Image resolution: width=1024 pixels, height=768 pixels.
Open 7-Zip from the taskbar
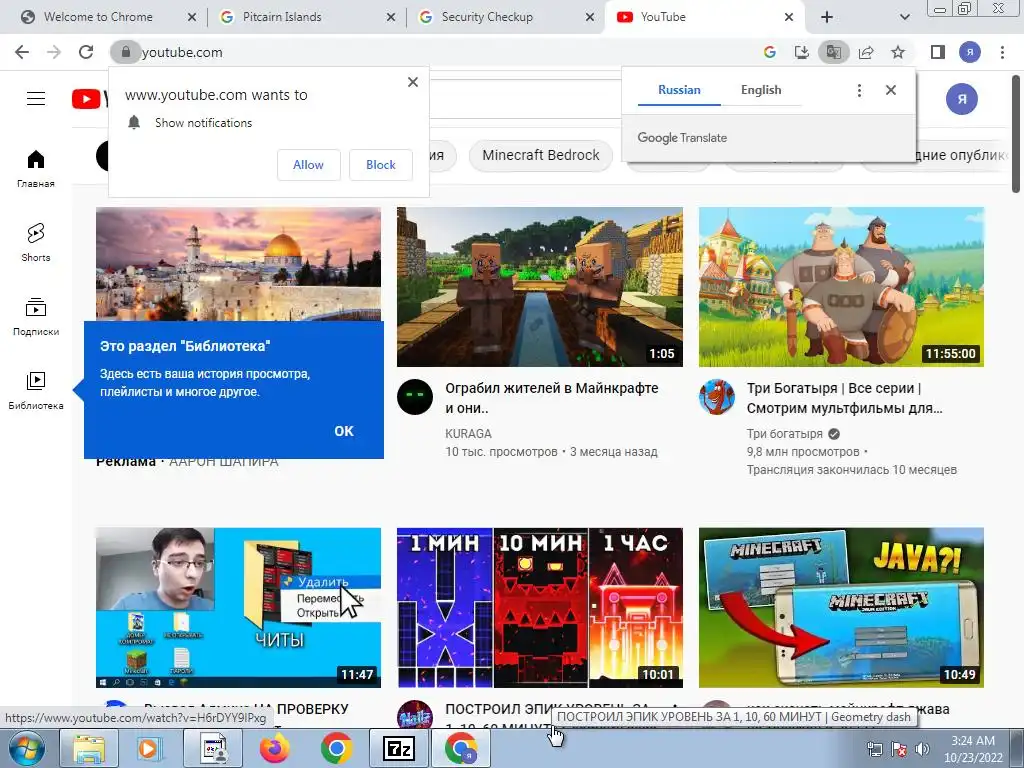398,748
